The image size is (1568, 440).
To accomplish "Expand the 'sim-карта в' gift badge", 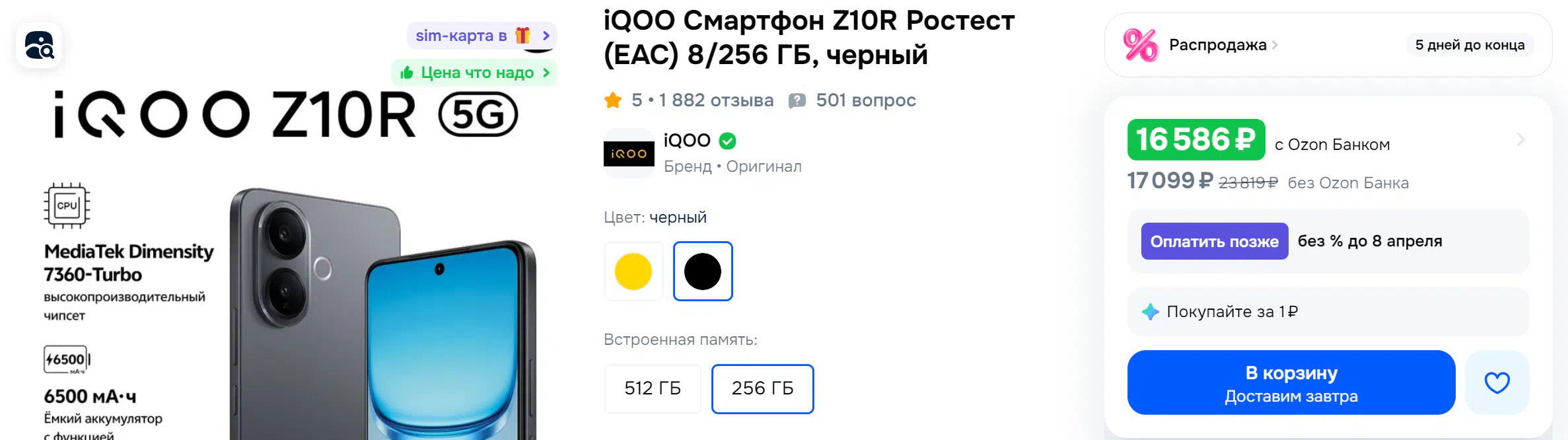I will point(481,36).
